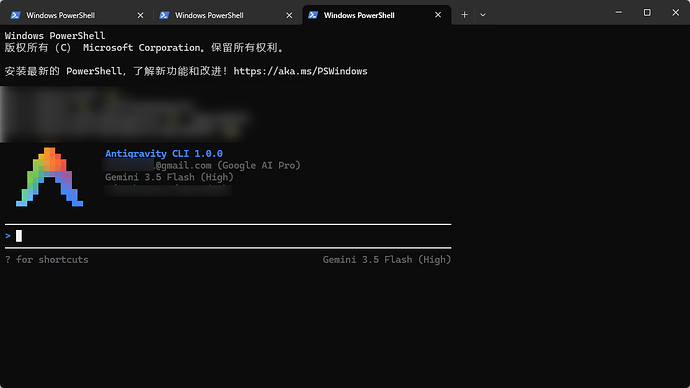690x388 pixels.
Task: Click PowerShell icon on third tab
Action: coord(313,15)
